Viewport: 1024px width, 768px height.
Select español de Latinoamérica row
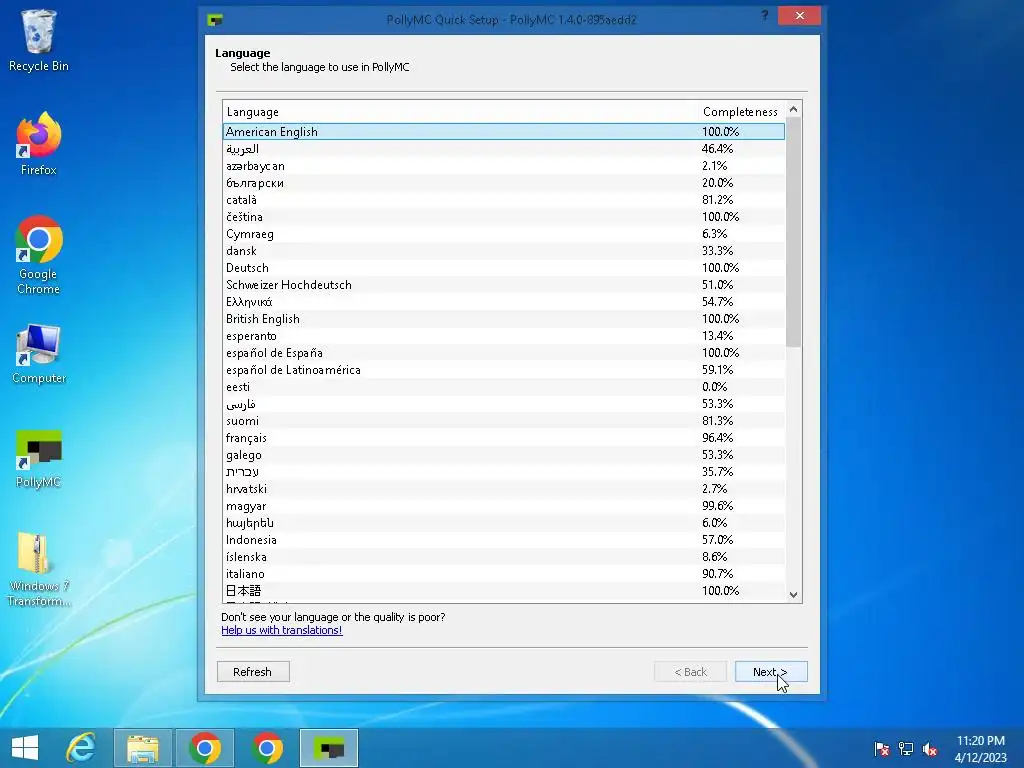(504, 370)
